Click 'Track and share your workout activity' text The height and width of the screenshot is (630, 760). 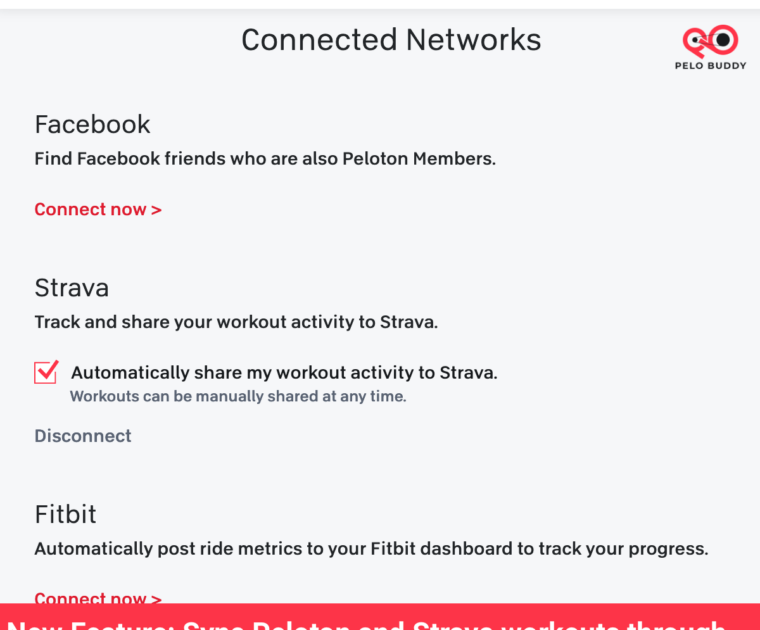point(236,323)
